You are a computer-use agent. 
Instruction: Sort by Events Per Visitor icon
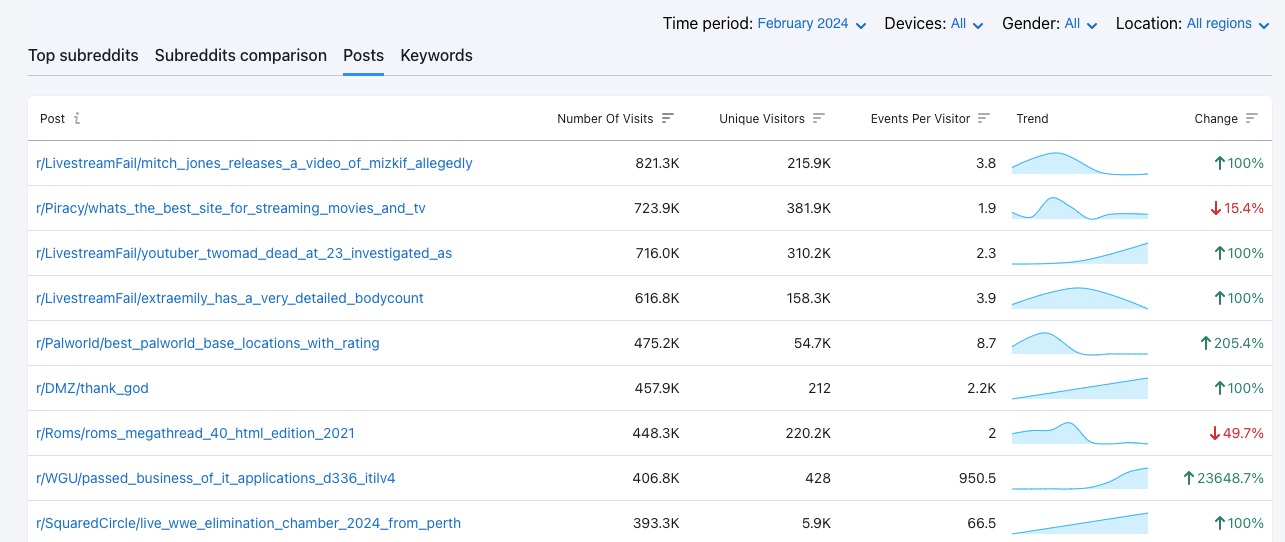pos(984,118)
